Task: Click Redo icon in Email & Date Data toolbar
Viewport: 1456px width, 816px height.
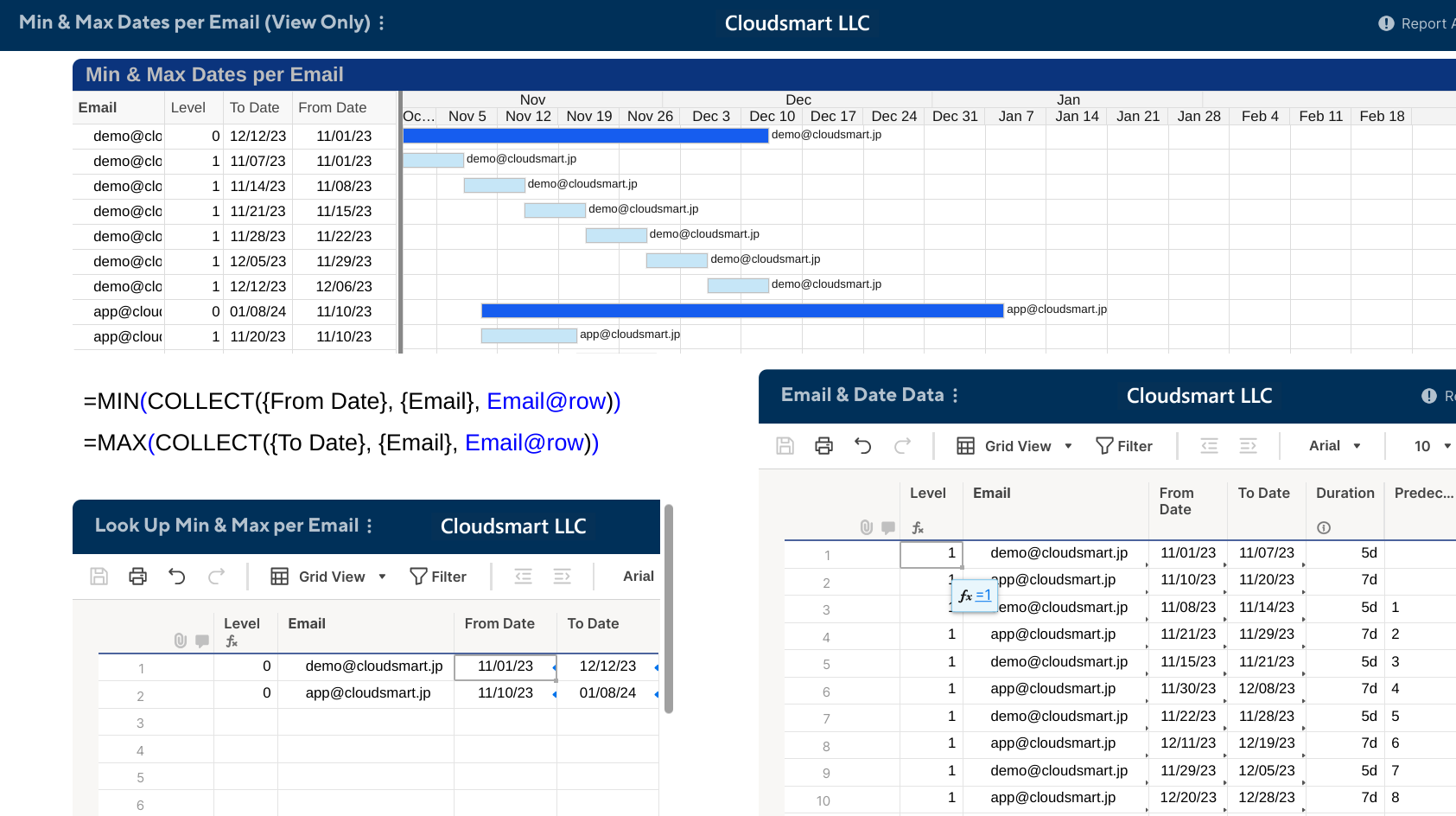Action: [x=902, y=446]
